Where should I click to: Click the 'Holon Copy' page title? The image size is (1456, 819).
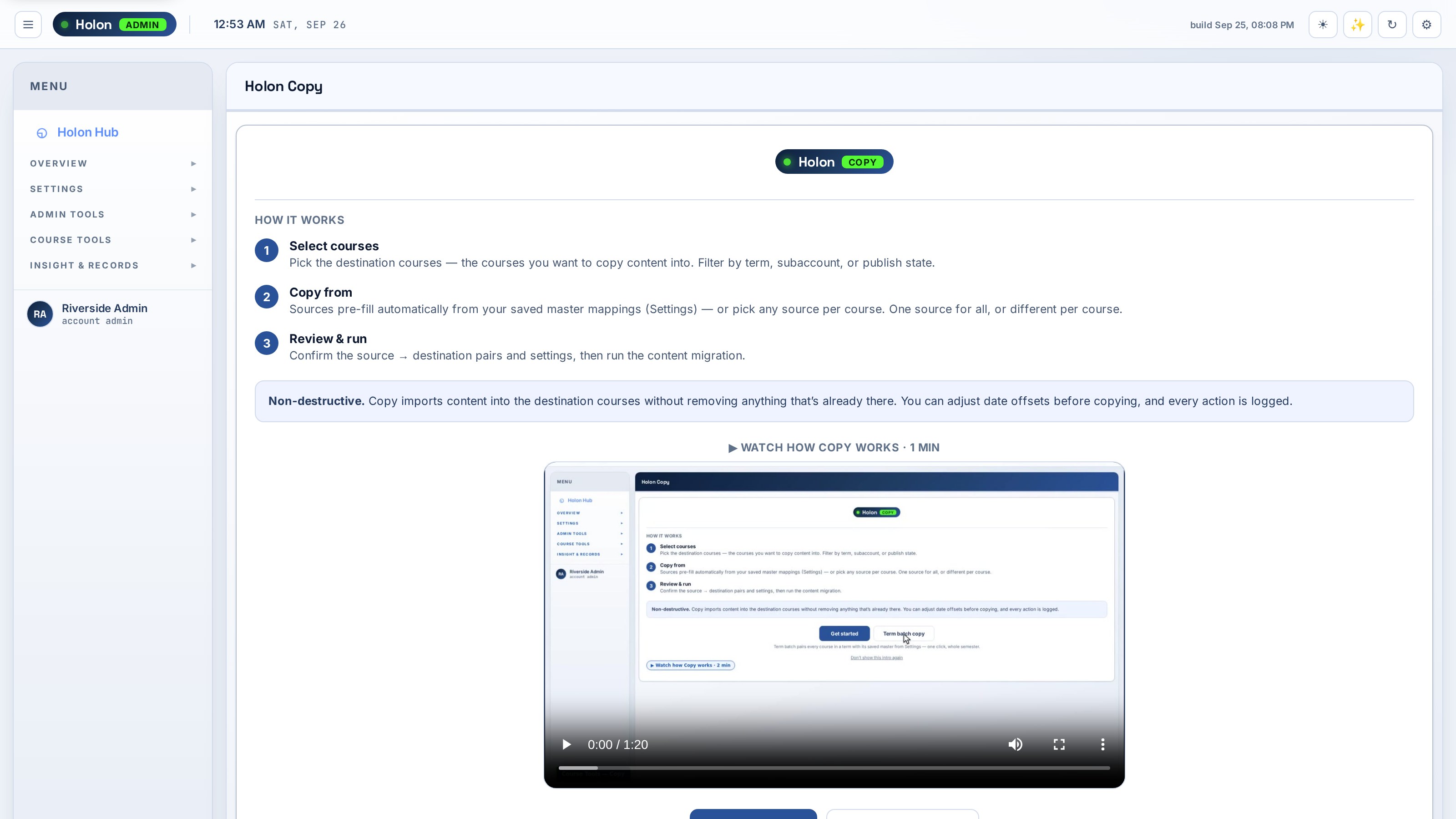[x=283, y=86]
